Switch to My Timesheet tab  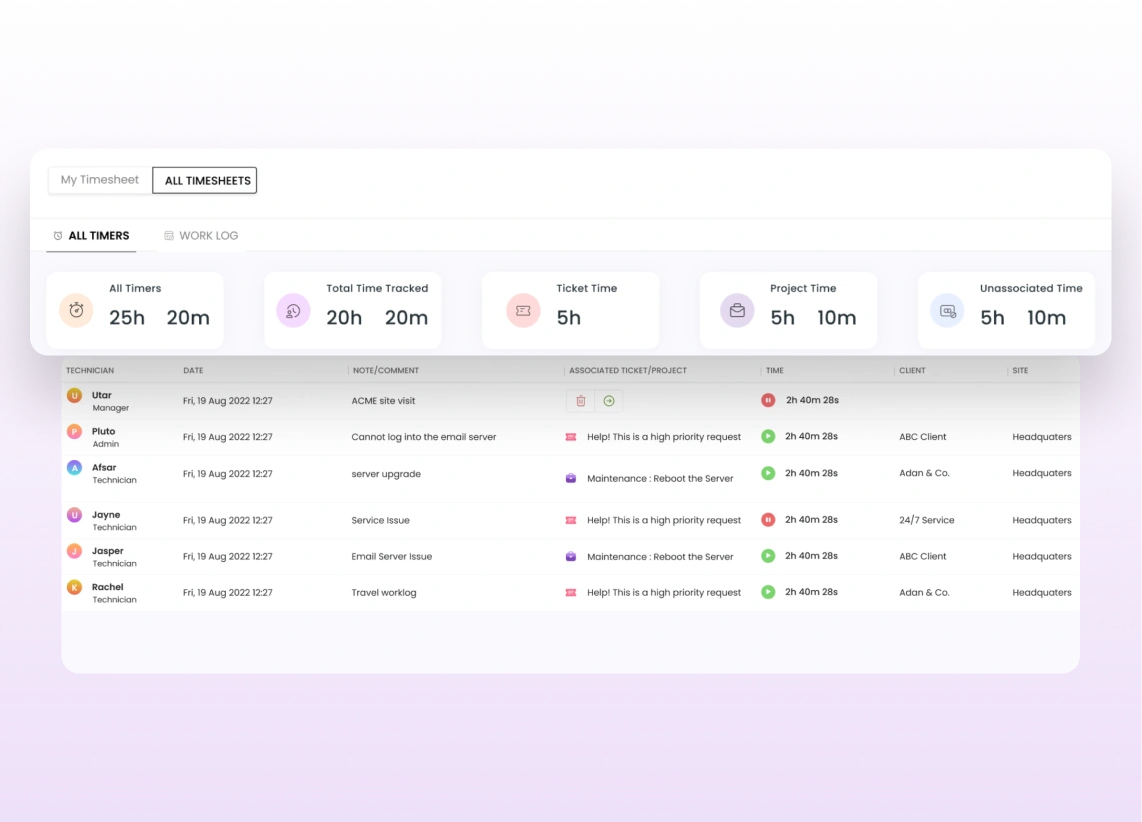100,180
